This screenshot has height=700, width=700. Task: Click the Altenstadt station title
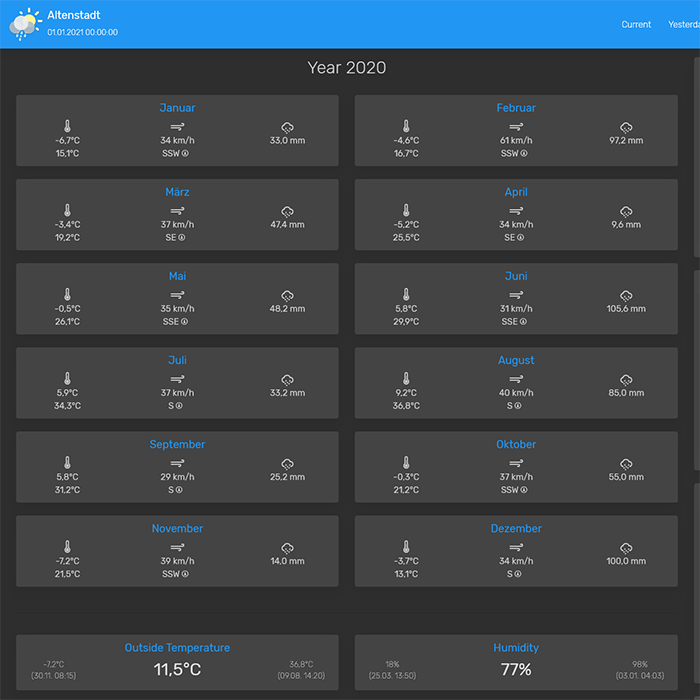coord(74,15)
